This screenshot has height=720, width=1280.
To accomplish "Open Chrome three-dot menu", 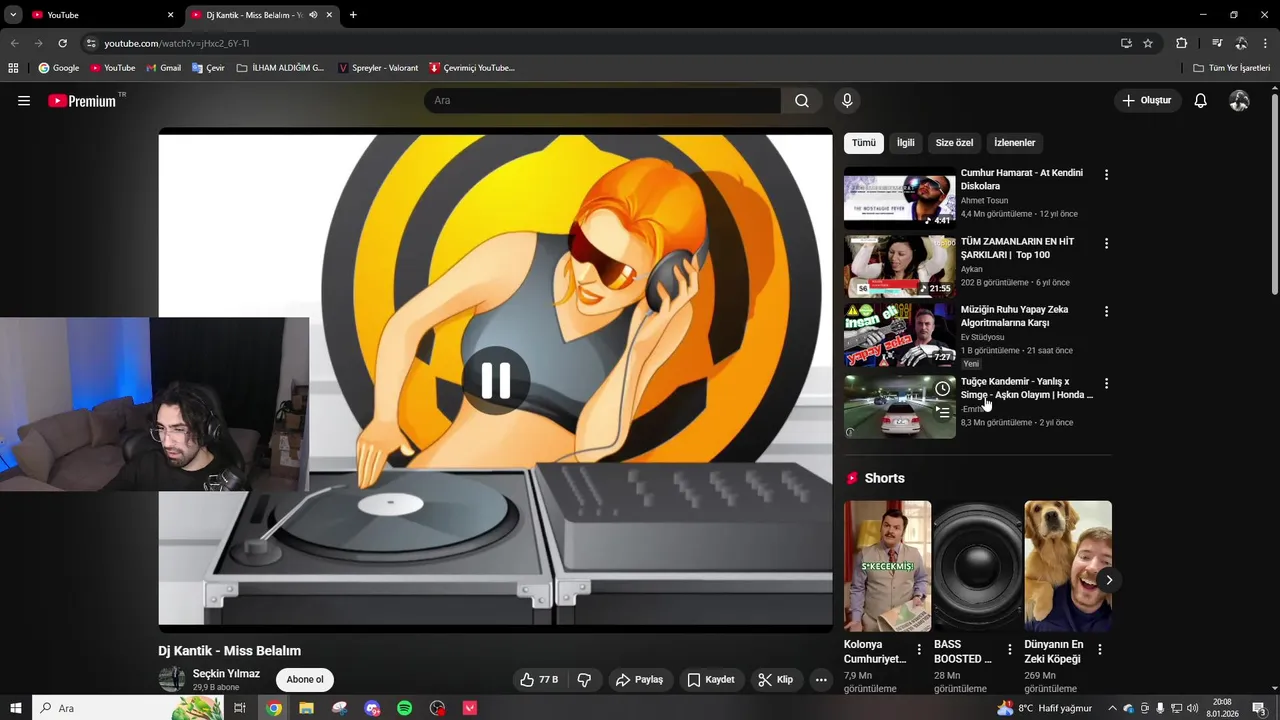I will point(1265,43).
